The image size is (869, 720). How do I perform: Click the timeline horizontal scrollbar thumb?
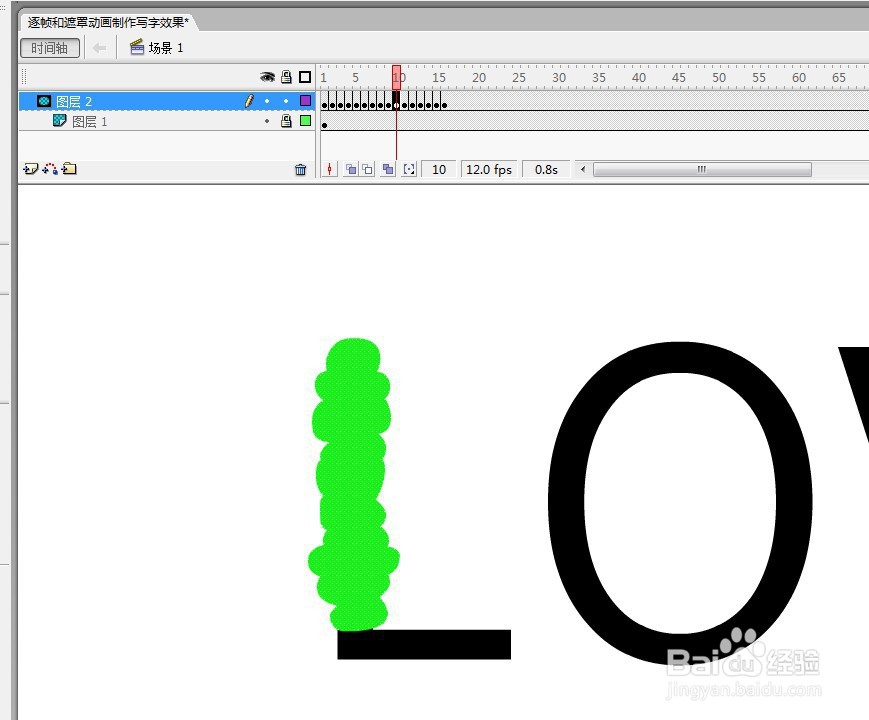702,169
